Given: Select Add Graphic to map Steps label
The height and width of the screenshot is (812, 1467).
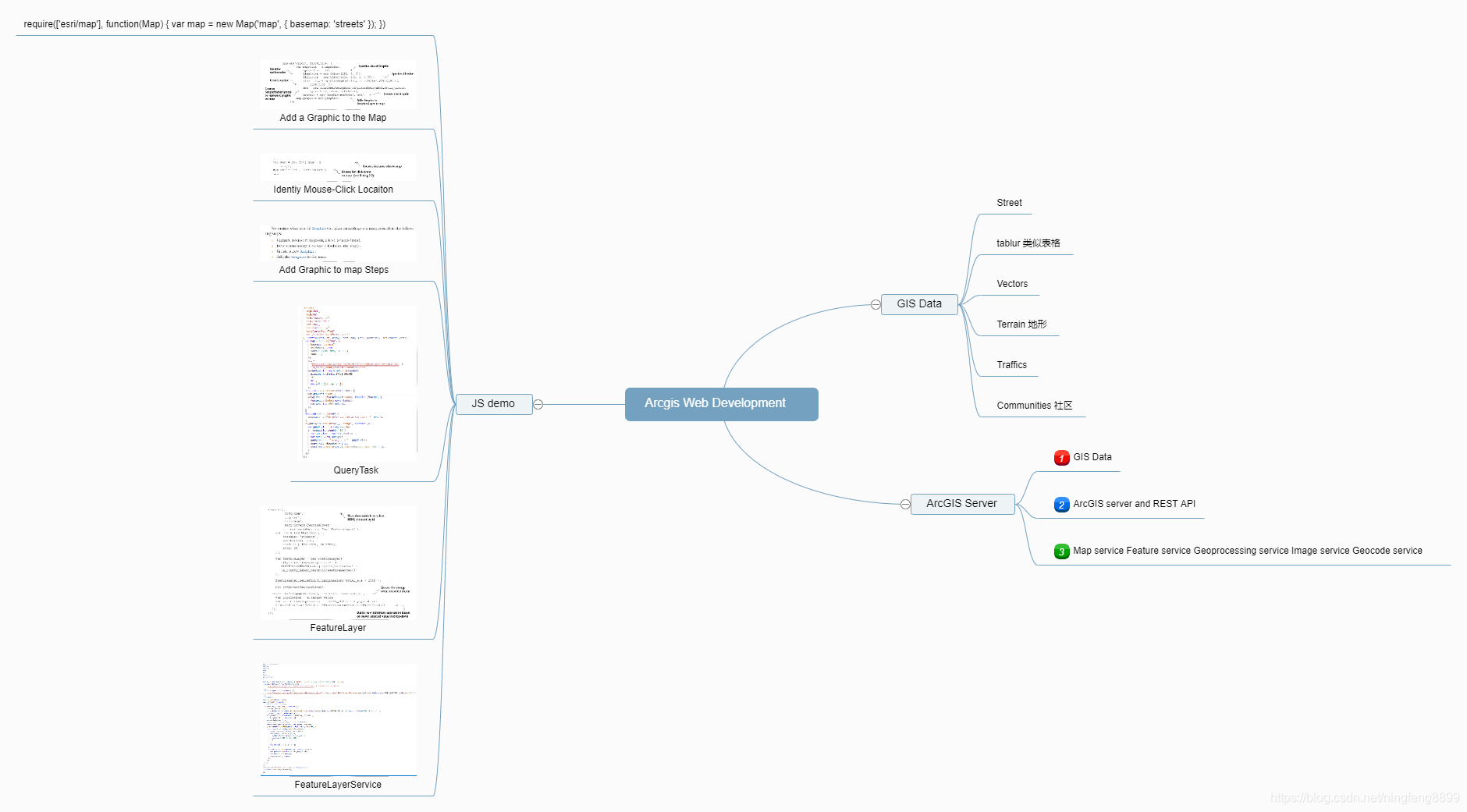Looking at the screenshot, I should click(x=334, y=270).
